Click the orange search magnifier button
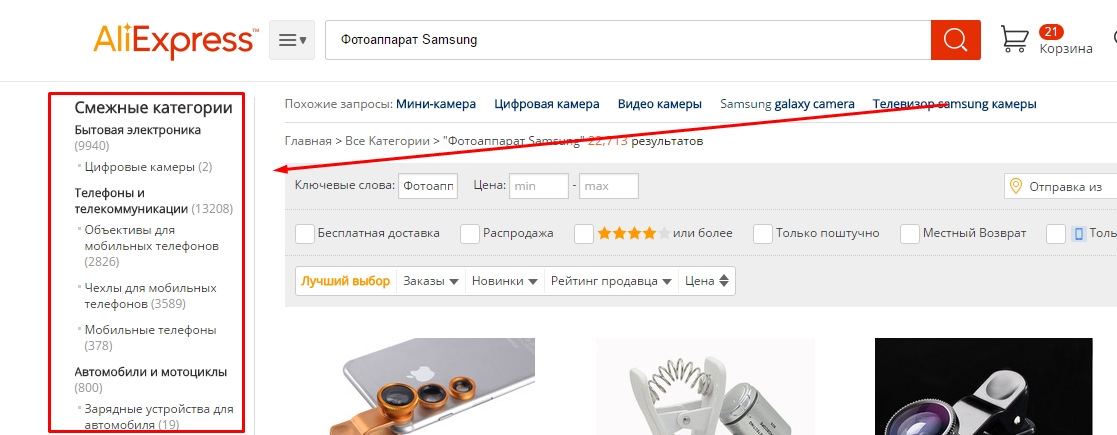 [x=955, y=40]
